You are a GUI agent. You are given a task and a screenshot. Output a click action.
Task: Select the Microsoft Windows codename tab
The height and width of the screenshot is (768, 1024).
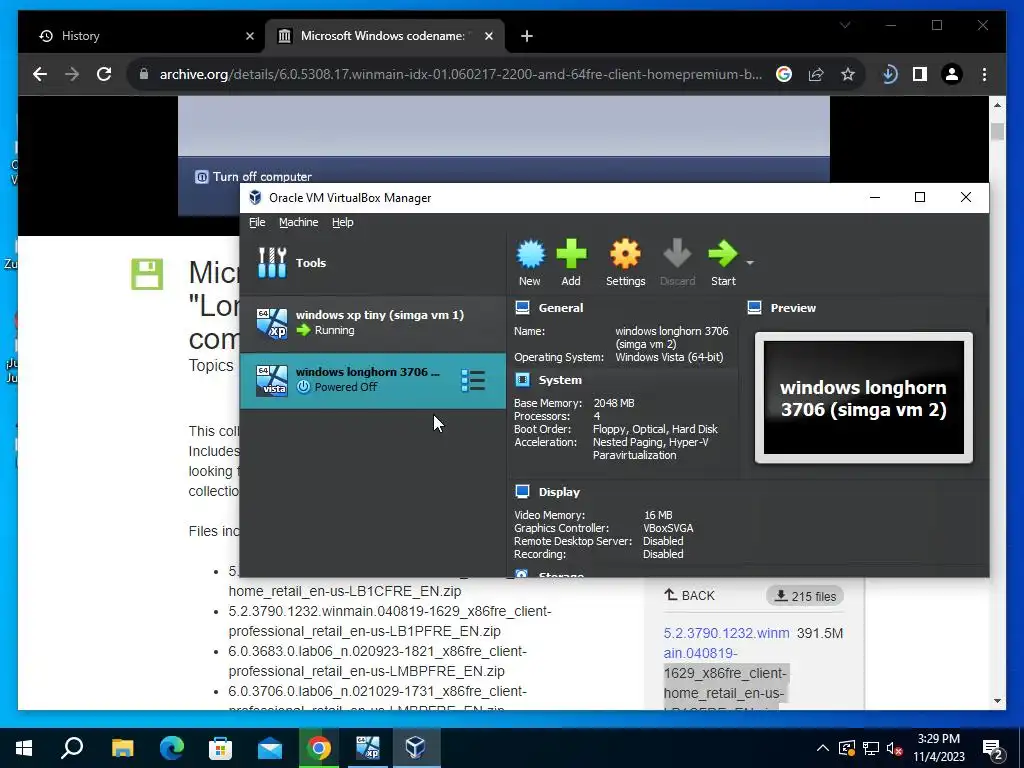pos(385,36)
